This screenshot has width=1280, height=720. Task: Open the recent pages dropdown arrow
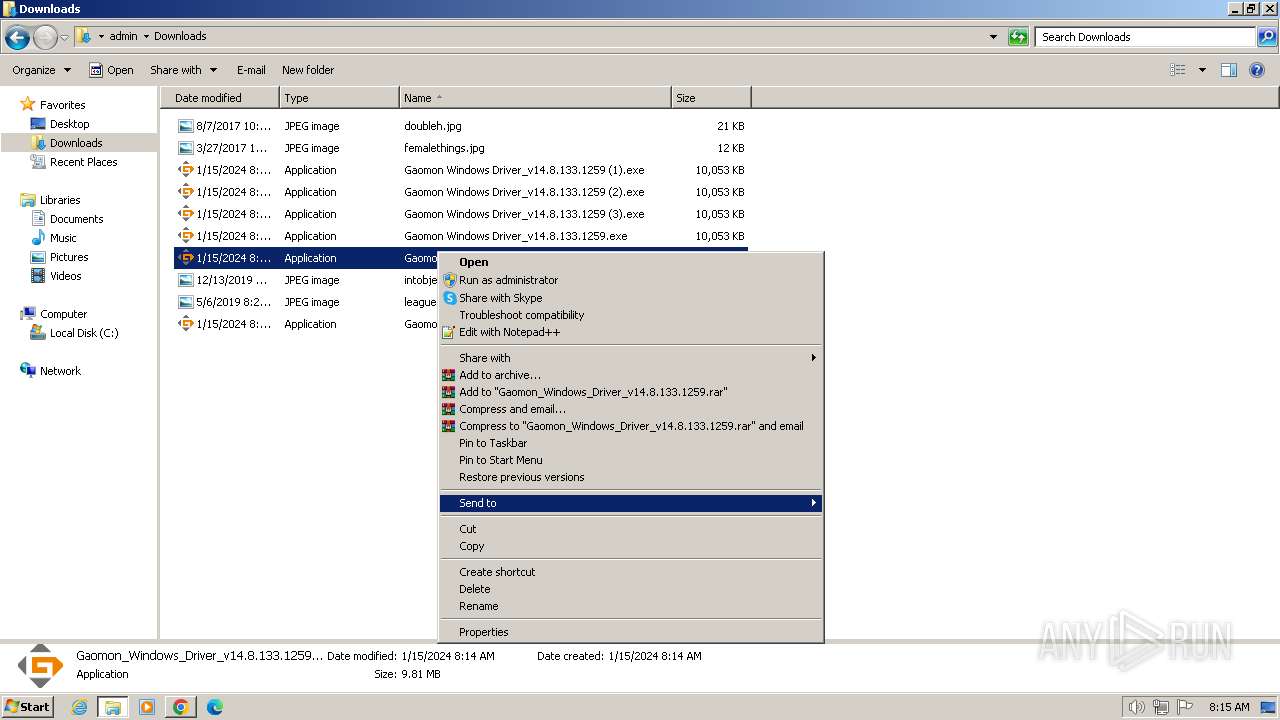(64, 38)
